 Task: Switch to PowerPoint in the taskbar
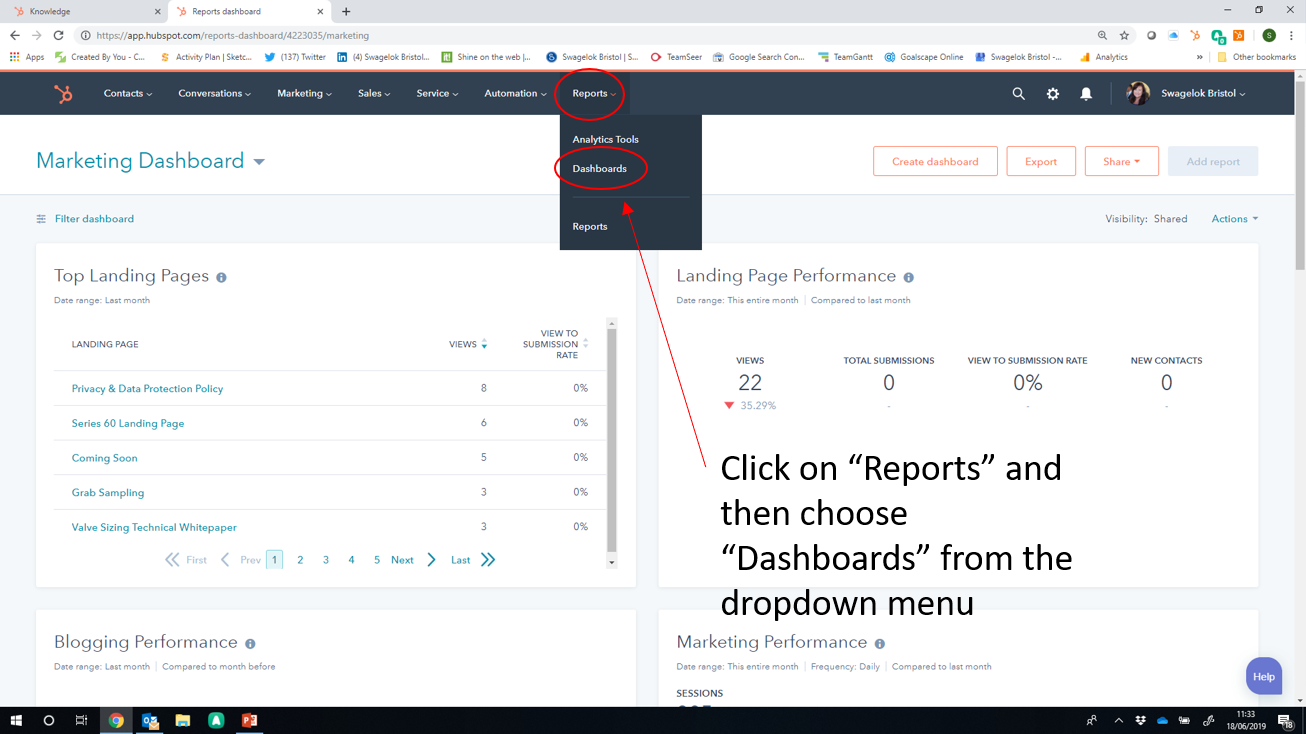(249, 720)
